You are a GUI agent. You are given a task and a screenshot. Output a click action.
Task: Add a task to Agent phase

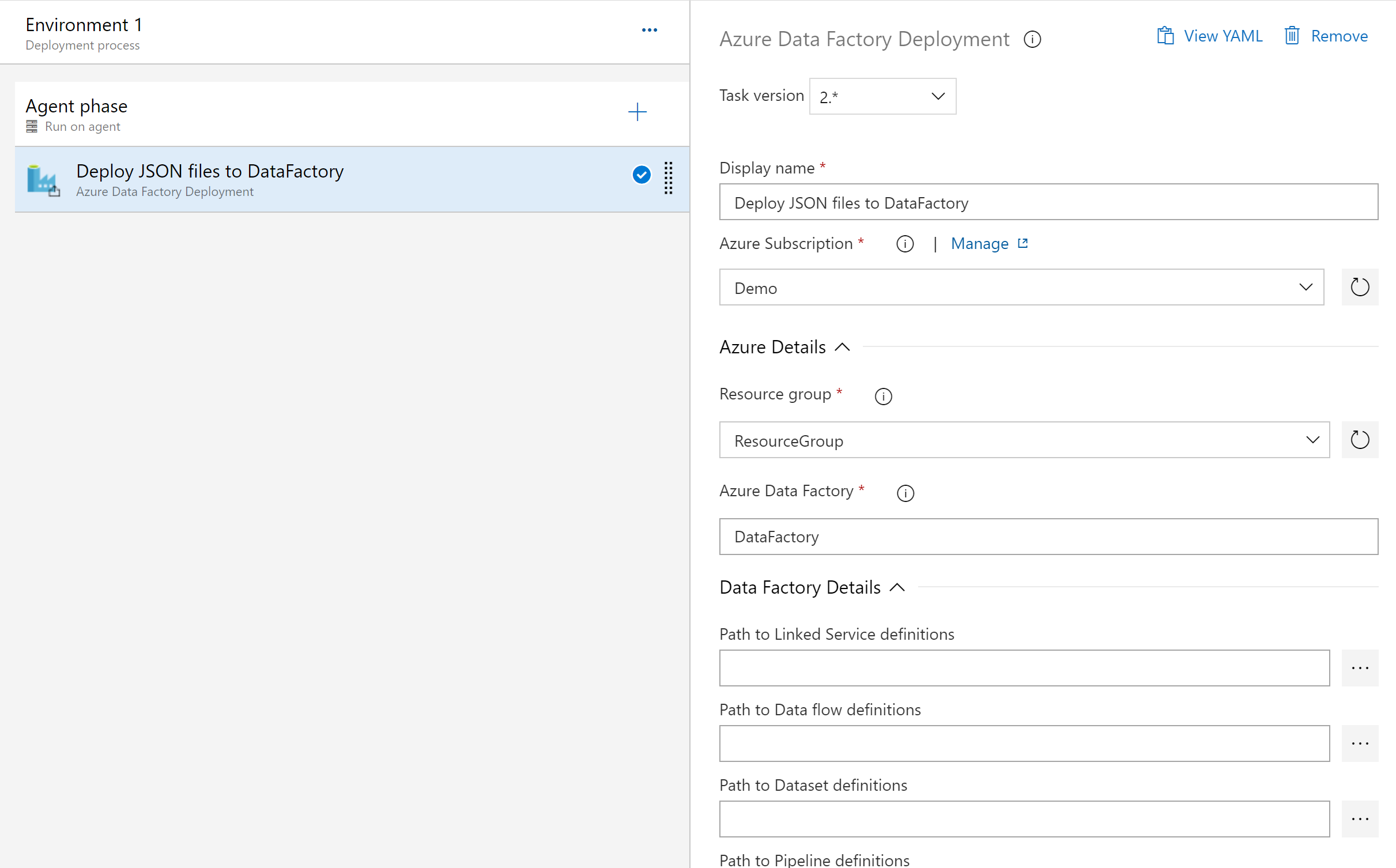pos(637,112)
